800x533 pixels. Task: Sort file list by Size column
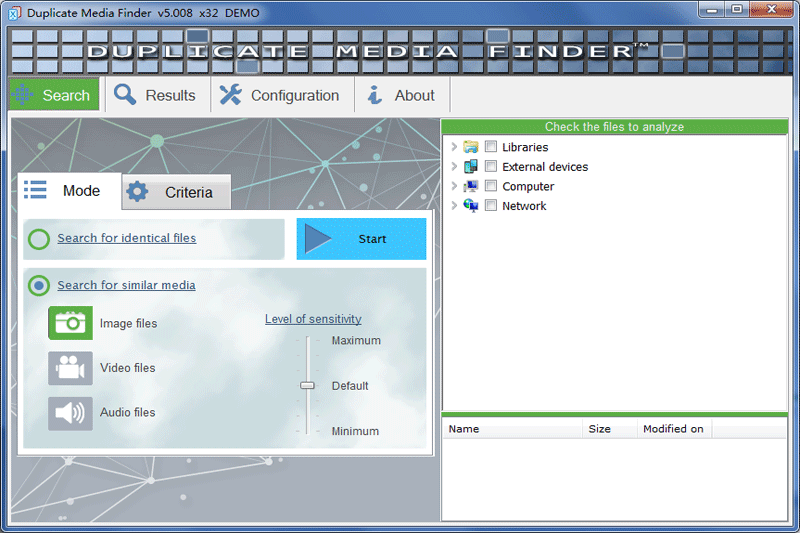[610, 429]
